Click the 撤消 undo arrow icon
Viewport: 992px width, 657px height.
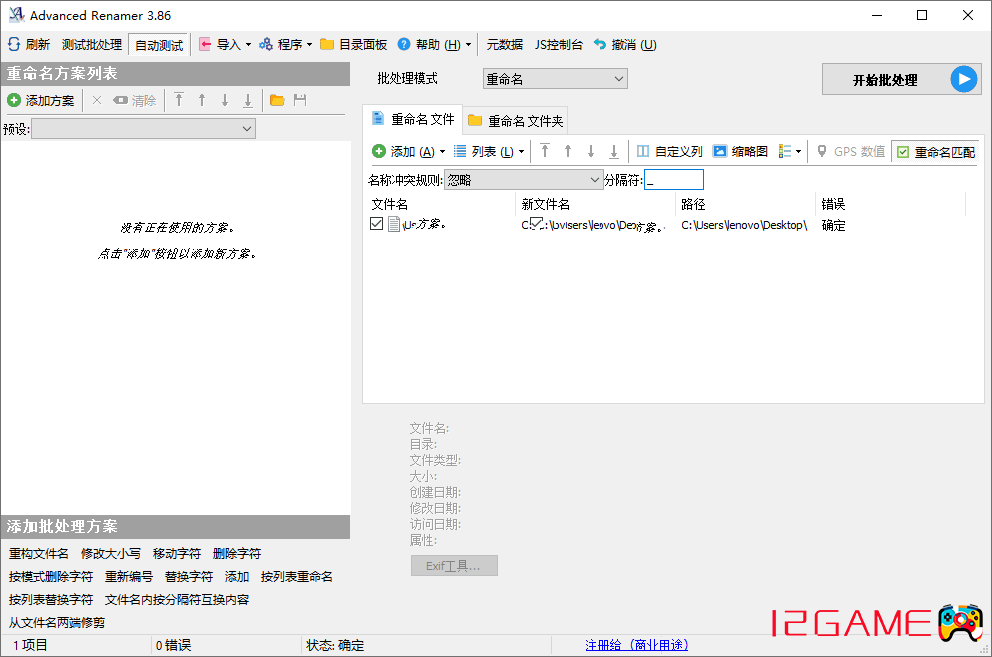[x=600, y=44]
